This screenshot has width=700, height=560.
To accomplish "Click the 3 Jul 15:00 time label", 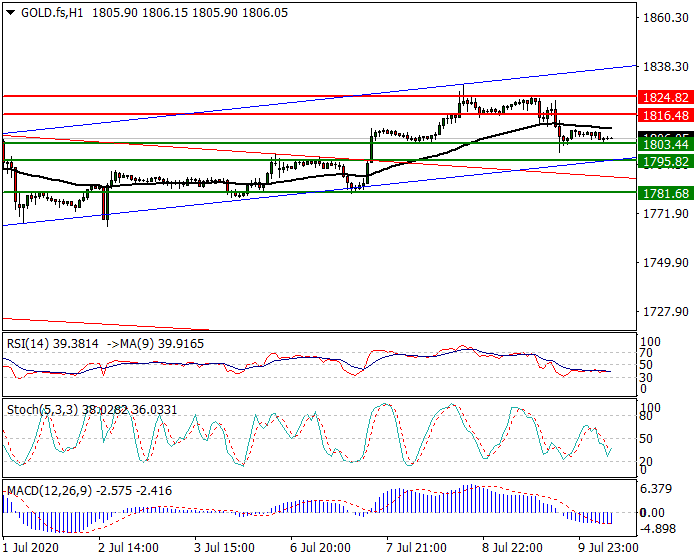I will coord(225,548).
